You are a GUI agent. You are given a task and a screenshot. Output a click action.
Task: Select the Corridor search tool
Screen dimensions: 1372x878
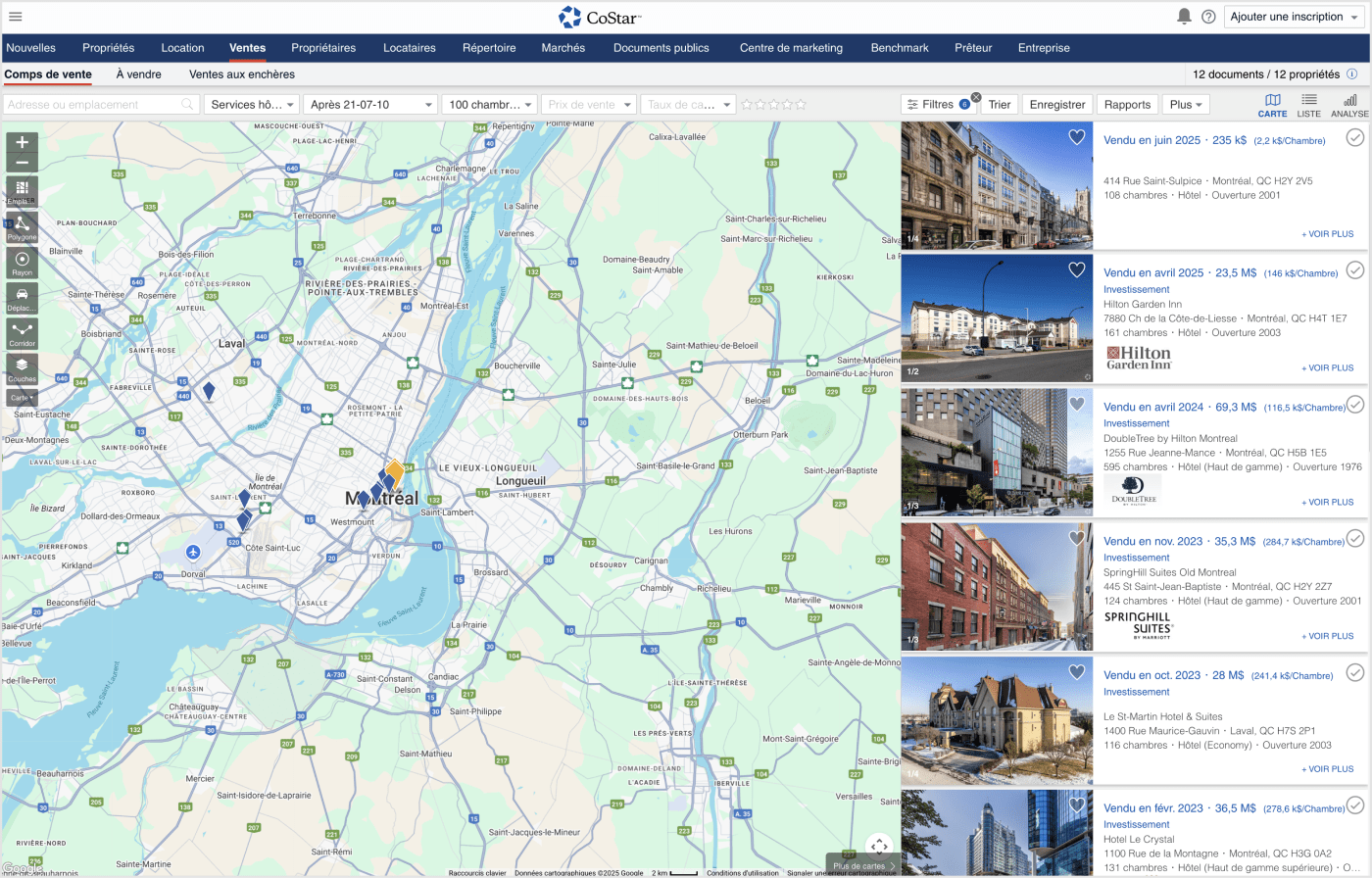tap(22, 333)
